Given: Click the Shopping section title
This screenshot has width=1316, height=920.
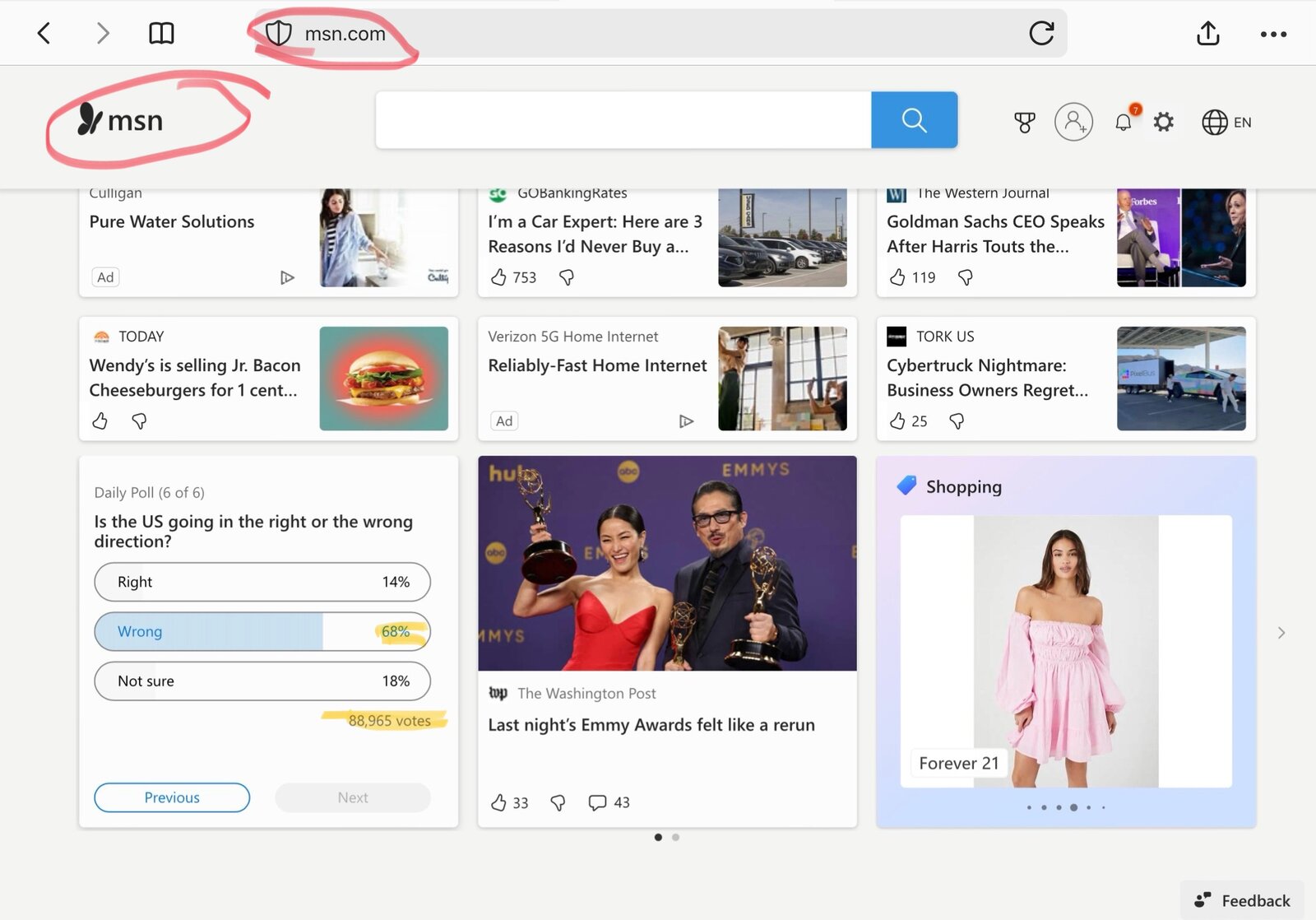Looking at the screenshot, I should point(964,486).
